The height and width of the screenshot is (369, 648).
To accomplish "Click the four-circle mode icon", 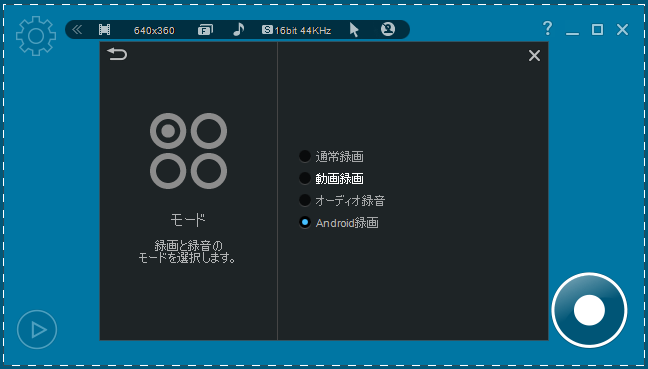I will pyautogui.click(x=188, y=151).
